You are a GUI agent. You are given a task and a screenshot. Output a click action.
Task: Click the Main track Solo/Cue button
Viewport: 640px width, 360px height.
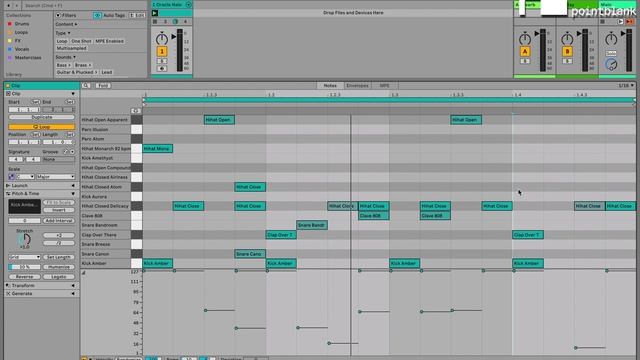point(611,53)
